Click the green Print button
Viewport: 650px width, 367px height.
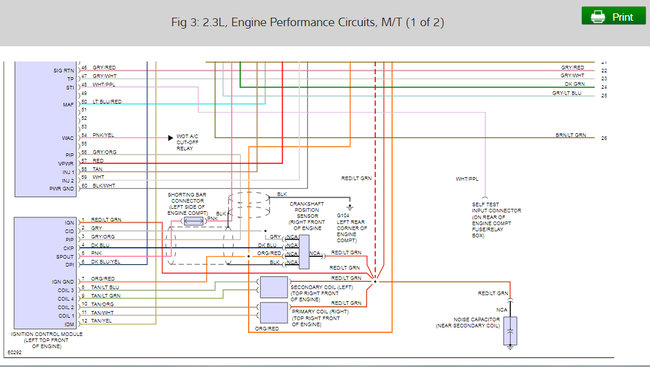pos(614,16)
